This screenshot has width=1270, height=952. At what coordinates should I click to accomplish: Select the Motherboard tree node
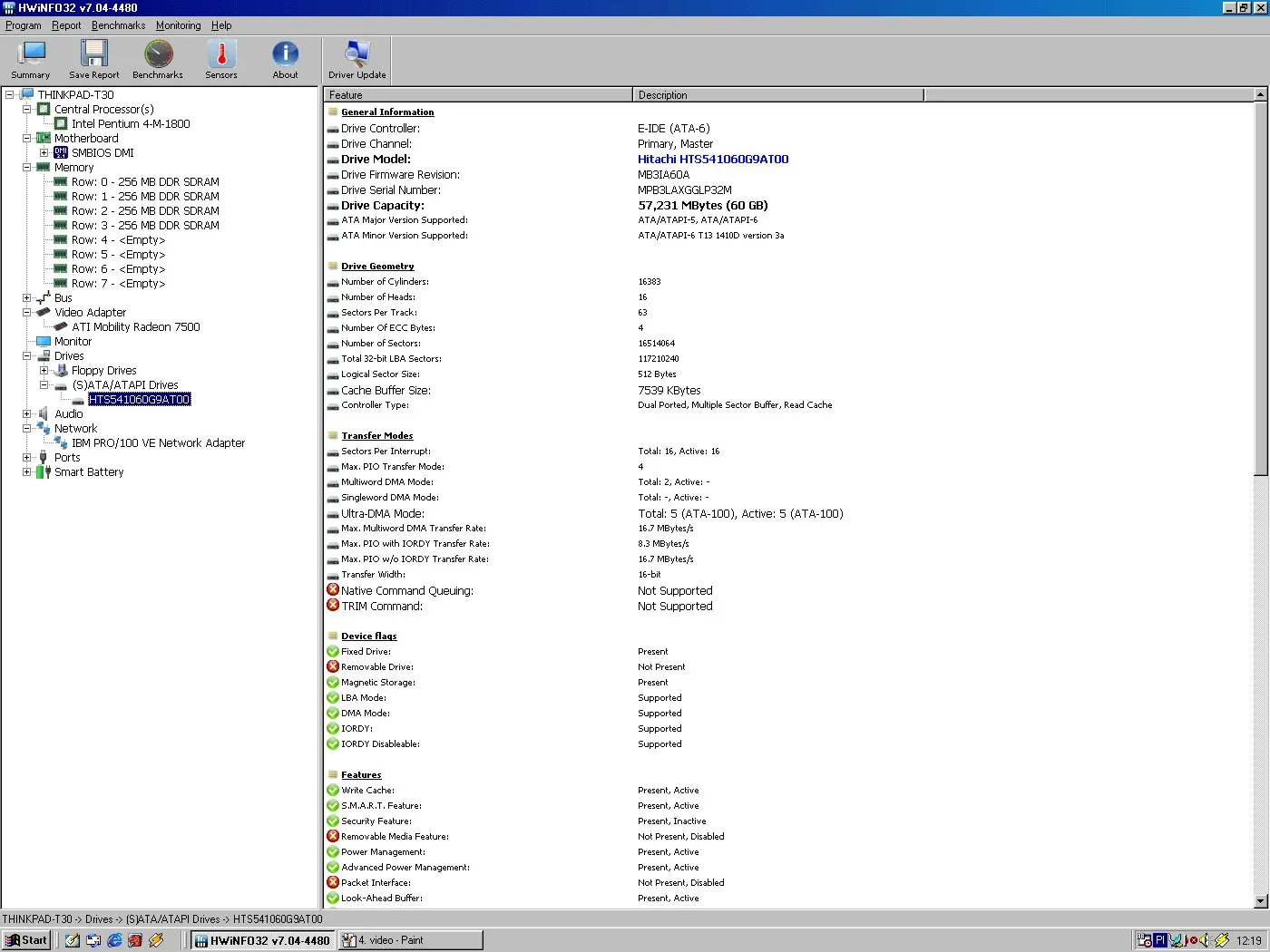click(x=86, y=138)
